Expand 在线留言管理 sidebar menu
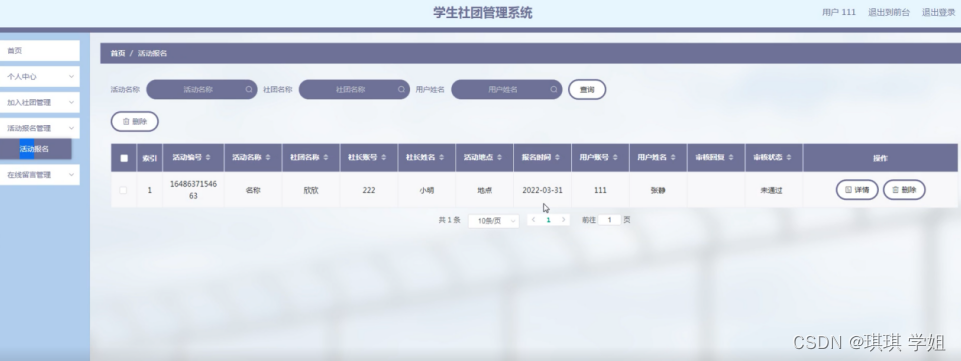This screenshot has width=961, height=361. [x=40, y=175]
